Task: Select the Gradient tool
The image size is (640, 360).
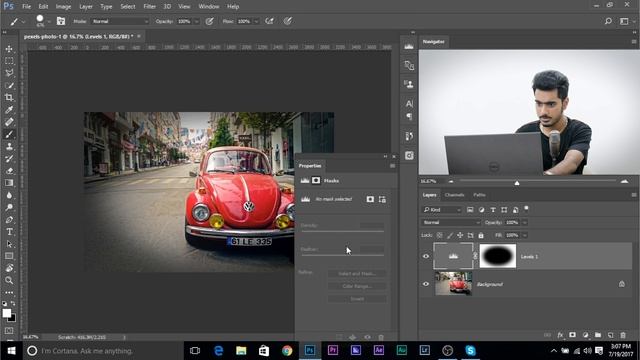Action: [9, 183]
